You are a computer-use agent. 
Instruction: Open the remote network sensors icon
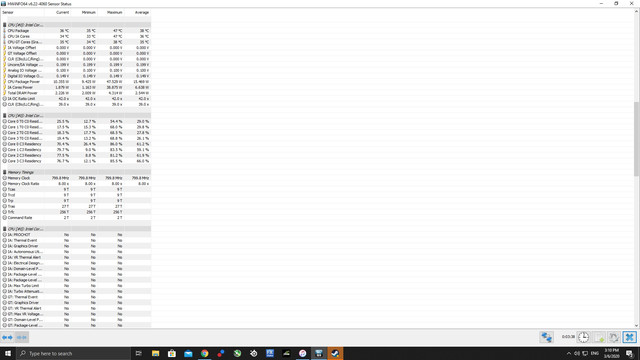547,337
